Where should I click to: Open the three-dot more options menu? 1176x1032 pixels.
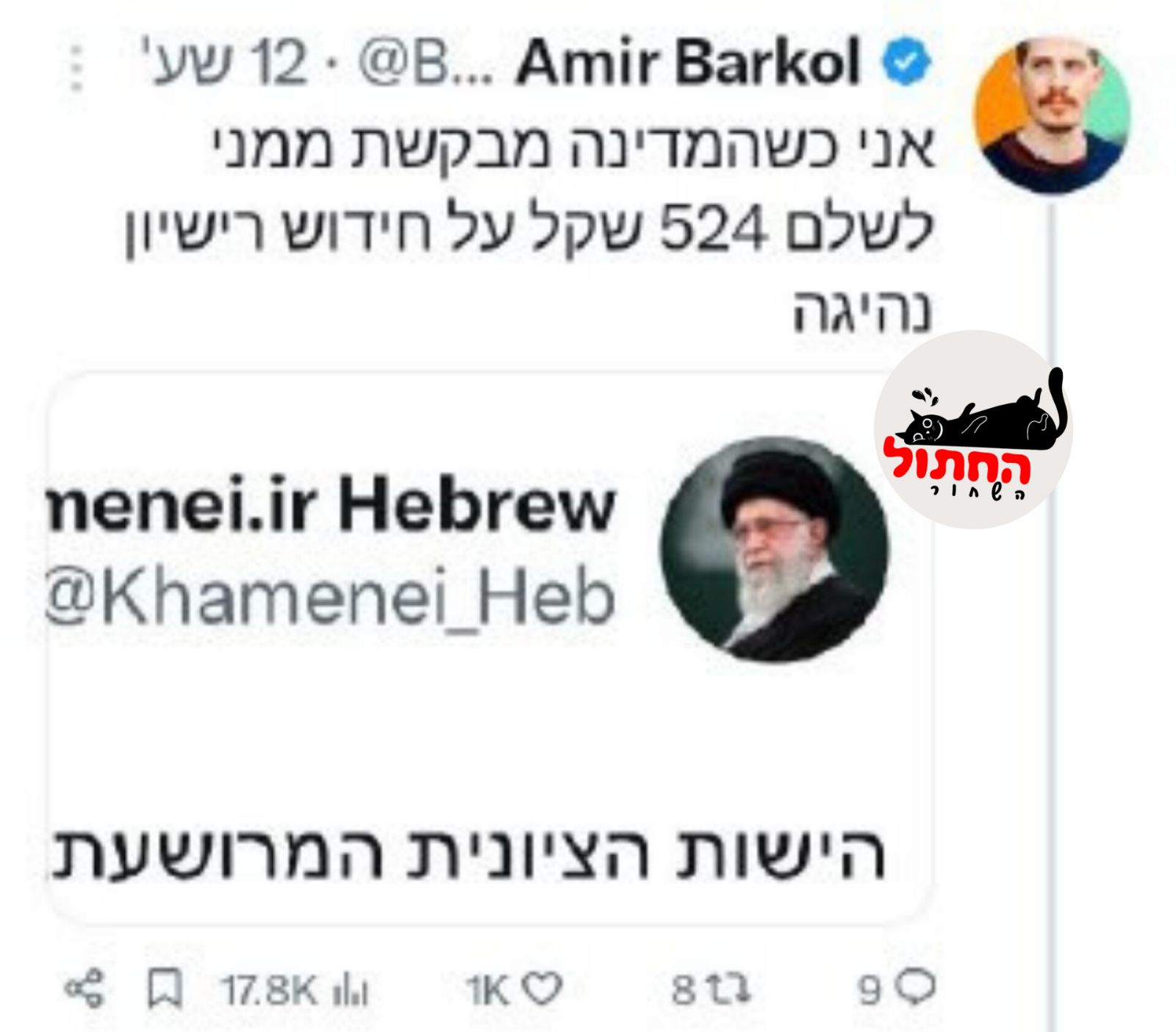77,68
